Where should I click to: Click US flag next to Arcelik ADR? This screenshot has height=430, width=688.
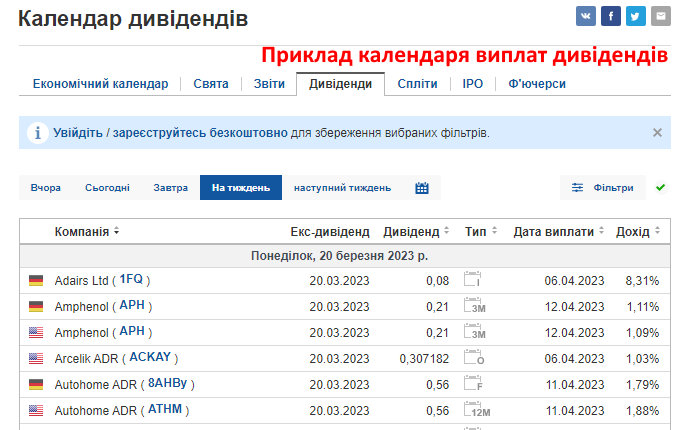pos(36,358)
